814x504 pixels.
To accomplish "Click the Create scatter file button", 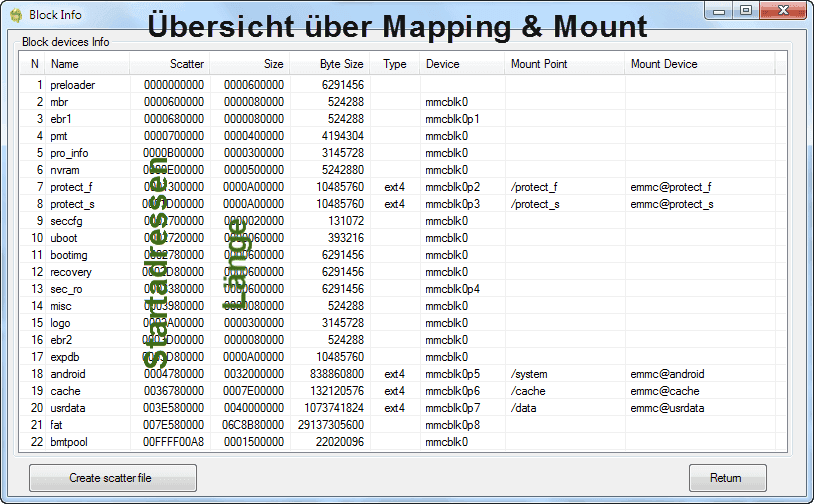I will tap(113, 478).
